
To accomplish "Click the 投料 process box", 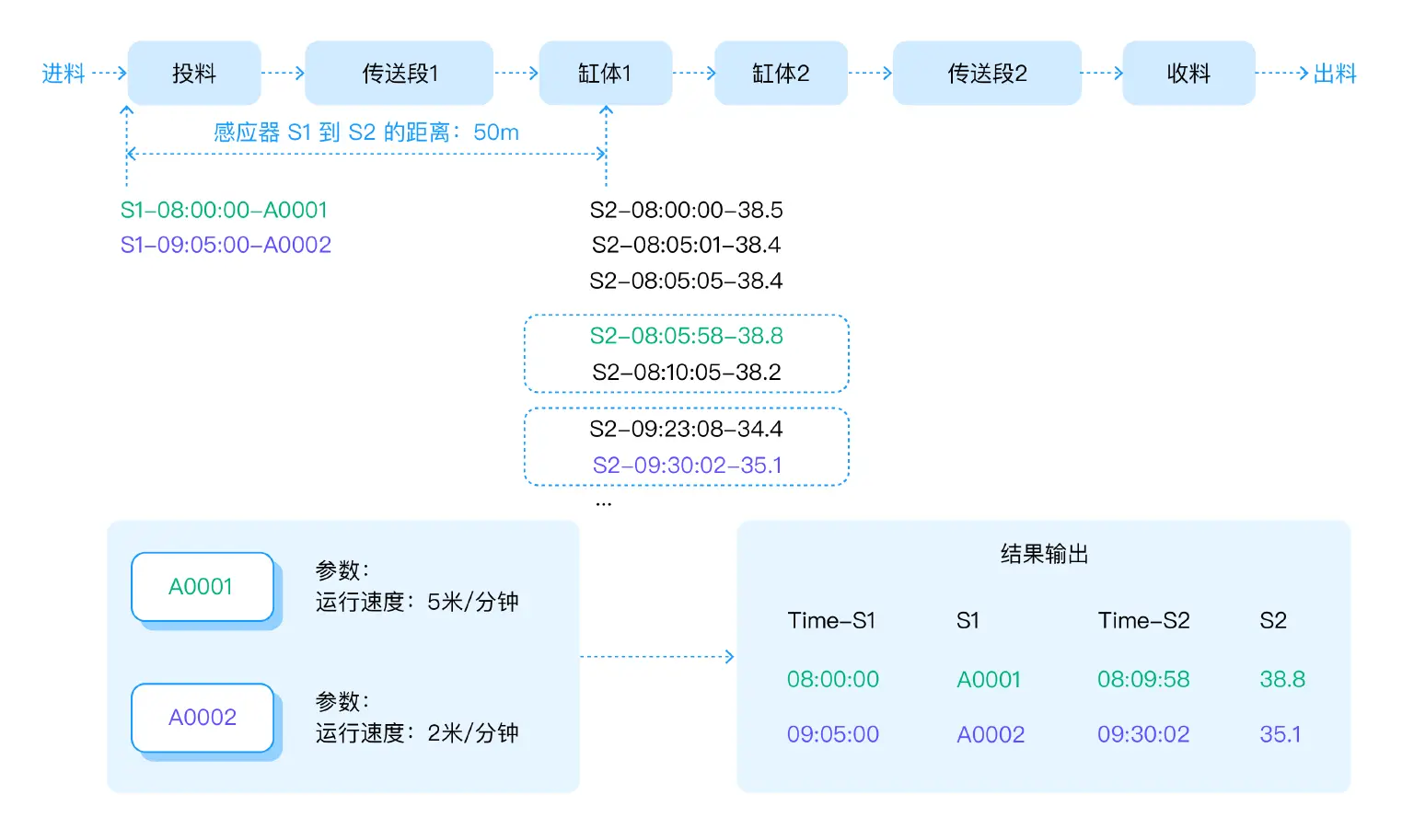I will [x=194, y=74].
